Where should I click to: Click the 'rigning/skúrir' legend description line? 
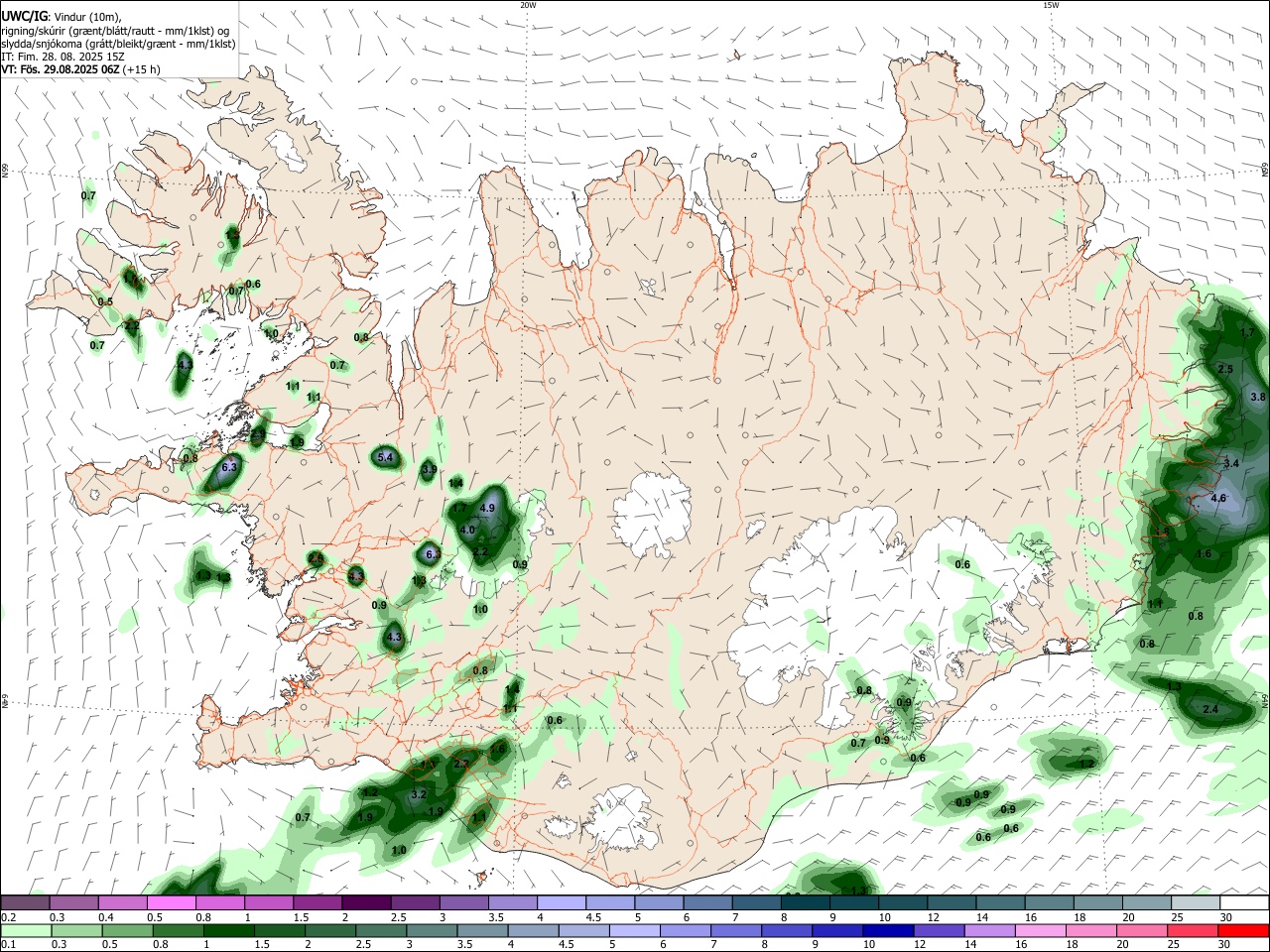[114, 31]
